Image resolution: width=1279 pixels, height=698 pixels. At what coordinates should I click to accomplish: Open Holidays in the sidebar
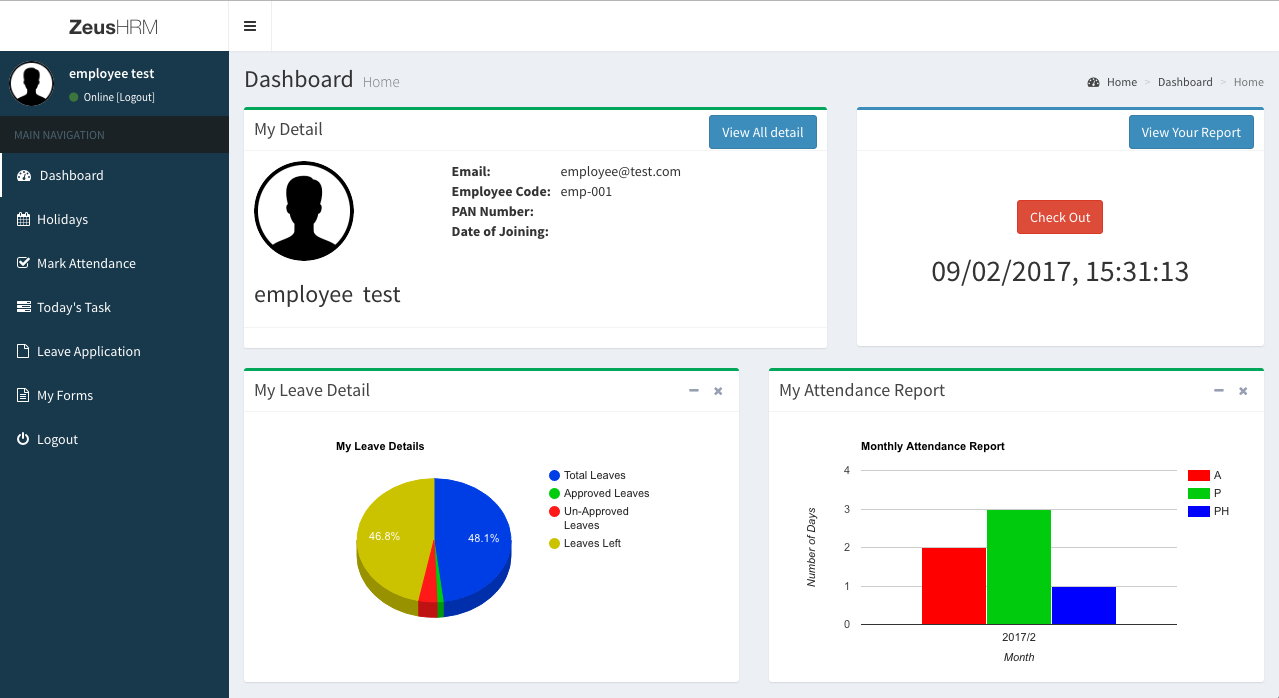(115, 219)
